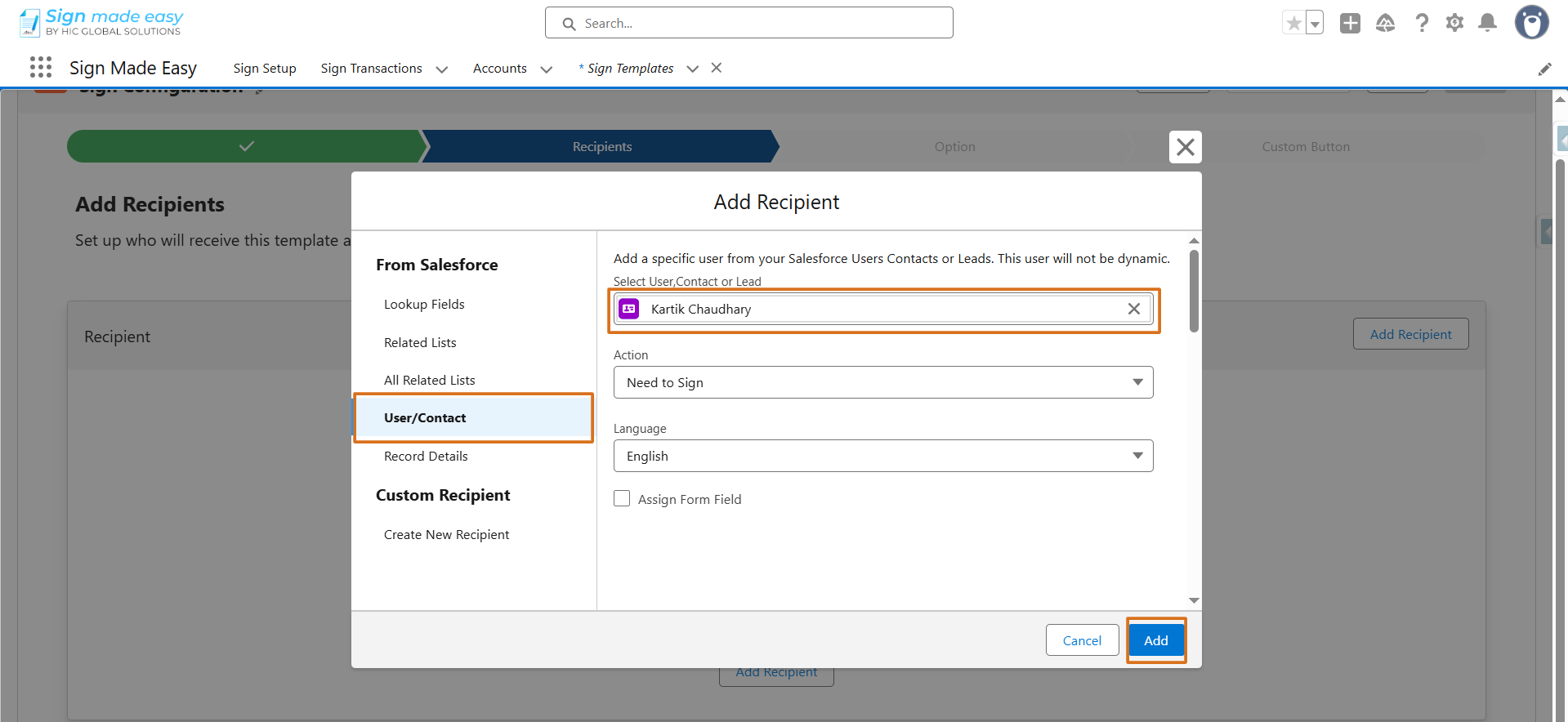
Task: Expand the Sign Transactions tab chevron
Action: point(442,69)
